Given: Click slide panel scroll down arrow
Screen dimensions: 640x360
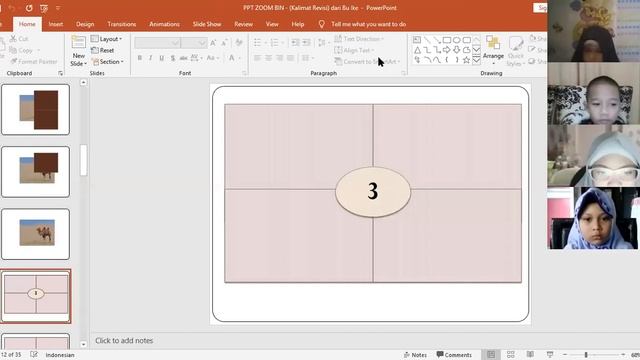Looking at the screenshot, I should [x=83, y=344].
